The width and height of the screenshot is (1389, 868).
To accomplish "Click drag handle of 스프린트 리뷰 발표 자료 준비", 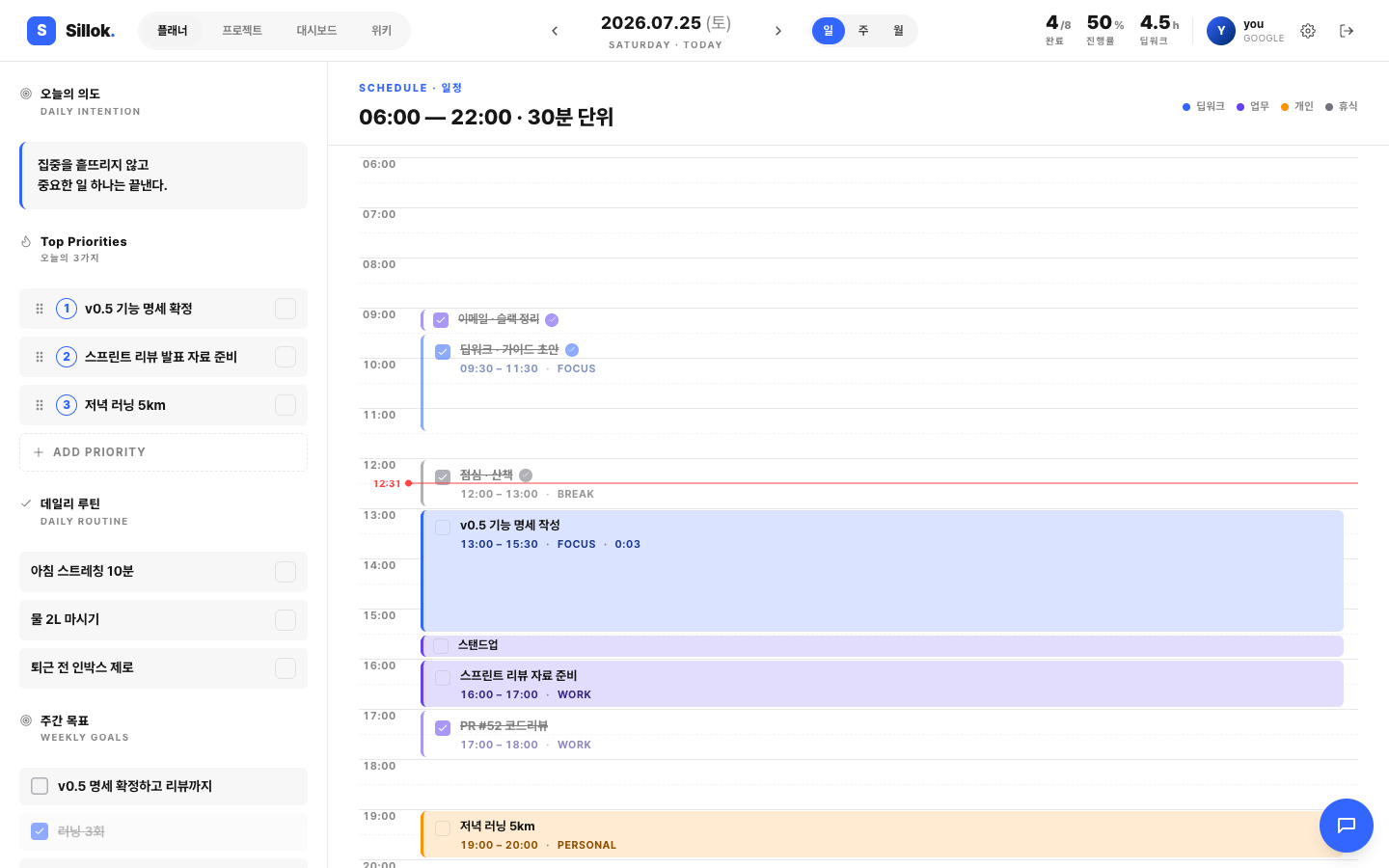I will point(40,357).
